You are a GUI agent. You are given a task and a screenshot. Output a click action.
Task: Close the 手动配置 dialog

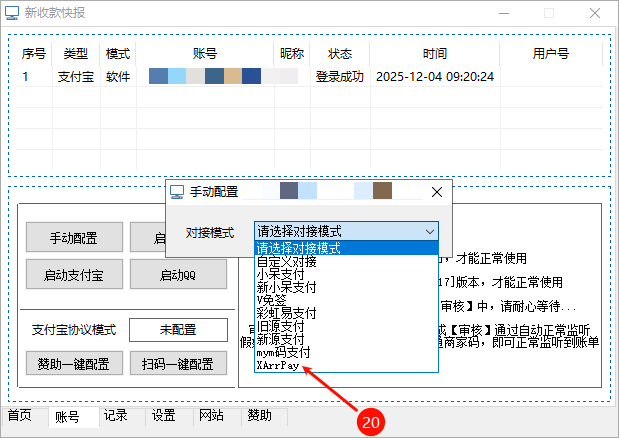[x=436, y=192]
